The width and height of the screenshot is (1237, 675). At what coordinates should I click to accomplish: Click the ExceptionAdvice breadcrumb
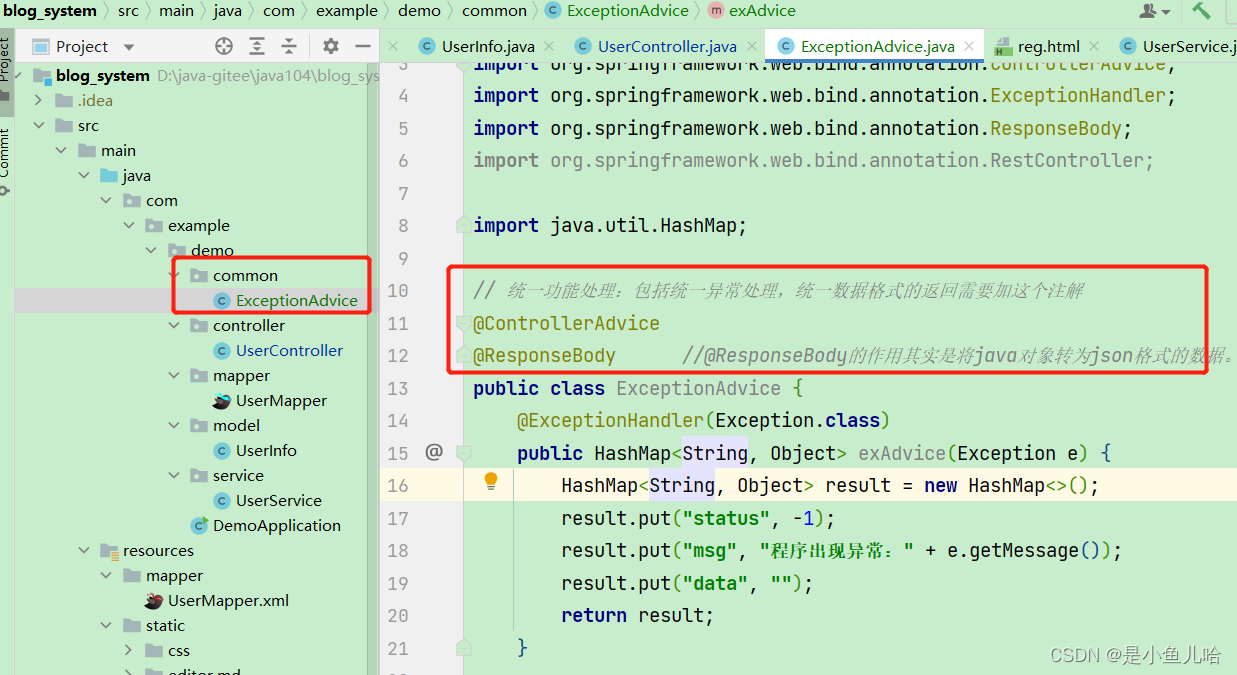pyautogui.click(x=616, y=11)
